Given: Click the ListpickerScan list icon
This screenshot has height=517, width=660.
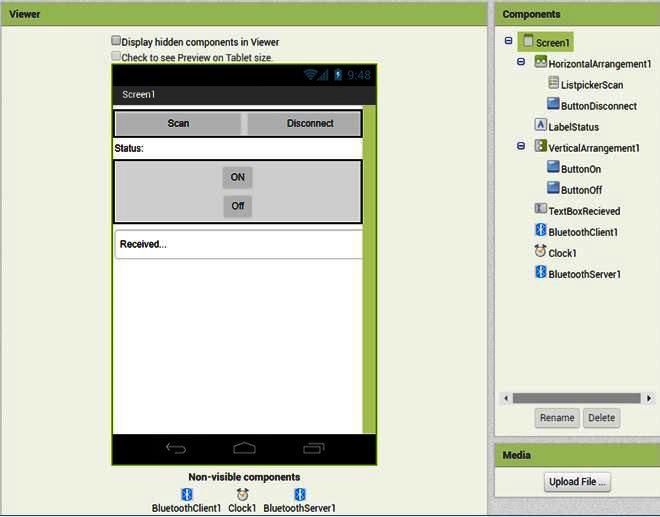Looking at the screenshot, I should pos(554,83).
